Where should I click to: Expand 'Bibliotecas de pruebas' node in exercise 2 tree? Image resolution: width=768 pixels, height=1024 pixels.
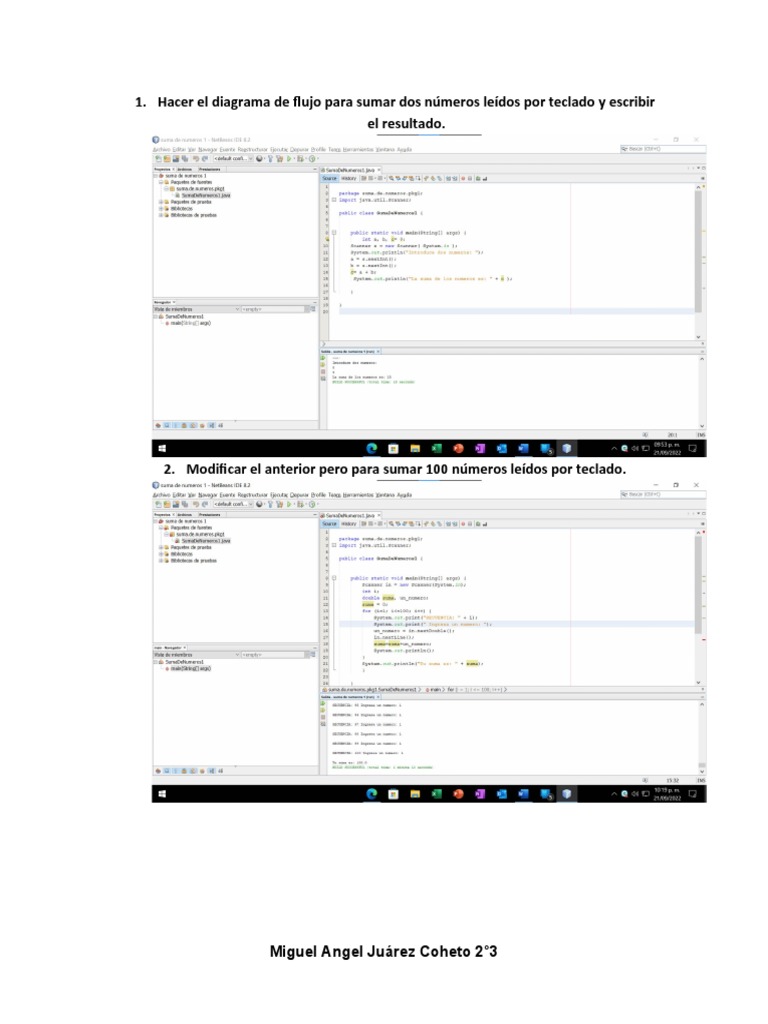pos(161,560)
